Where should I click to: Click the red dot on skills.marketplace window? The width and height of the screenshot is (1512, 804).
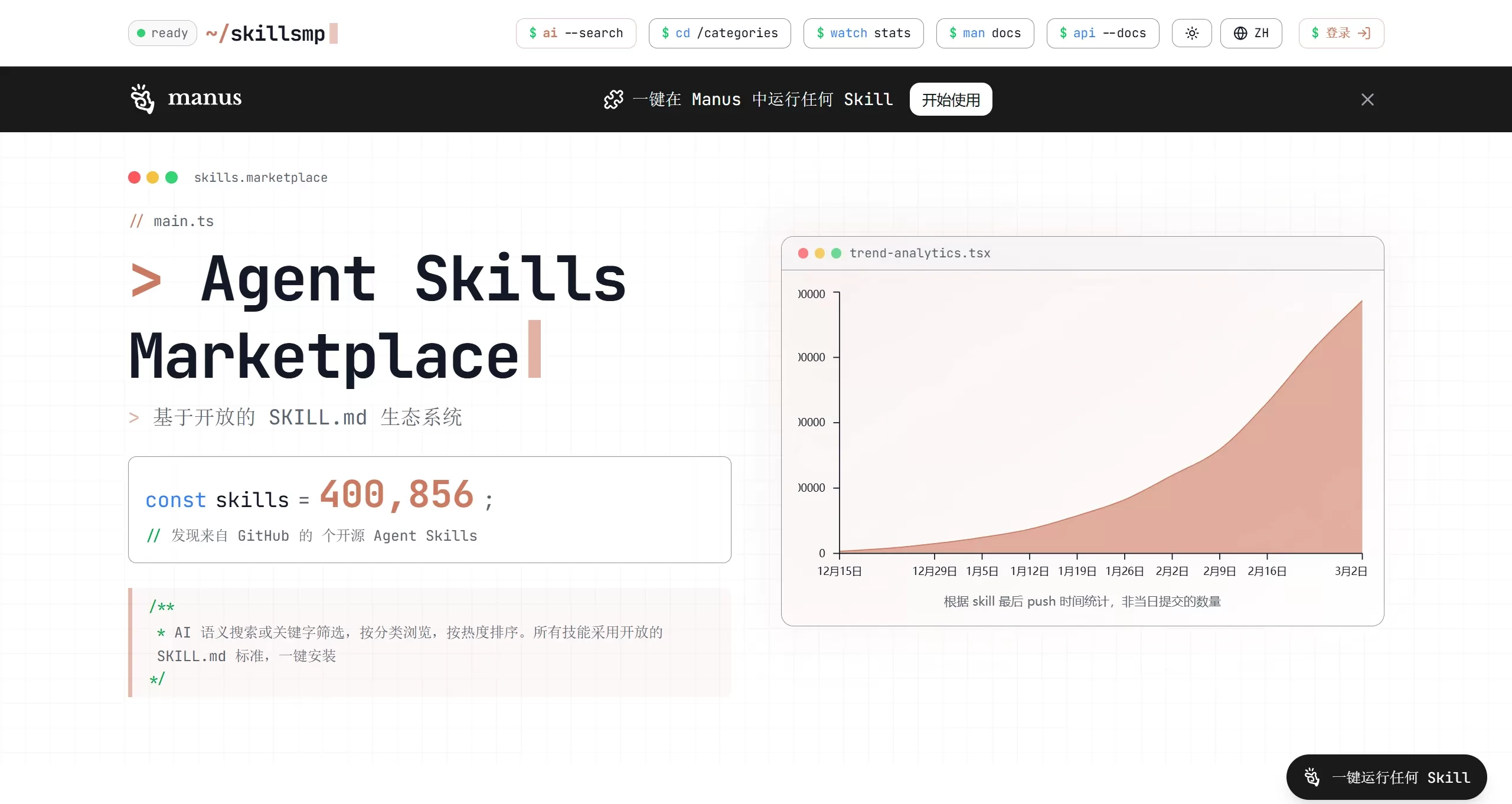tap(134, 177)
